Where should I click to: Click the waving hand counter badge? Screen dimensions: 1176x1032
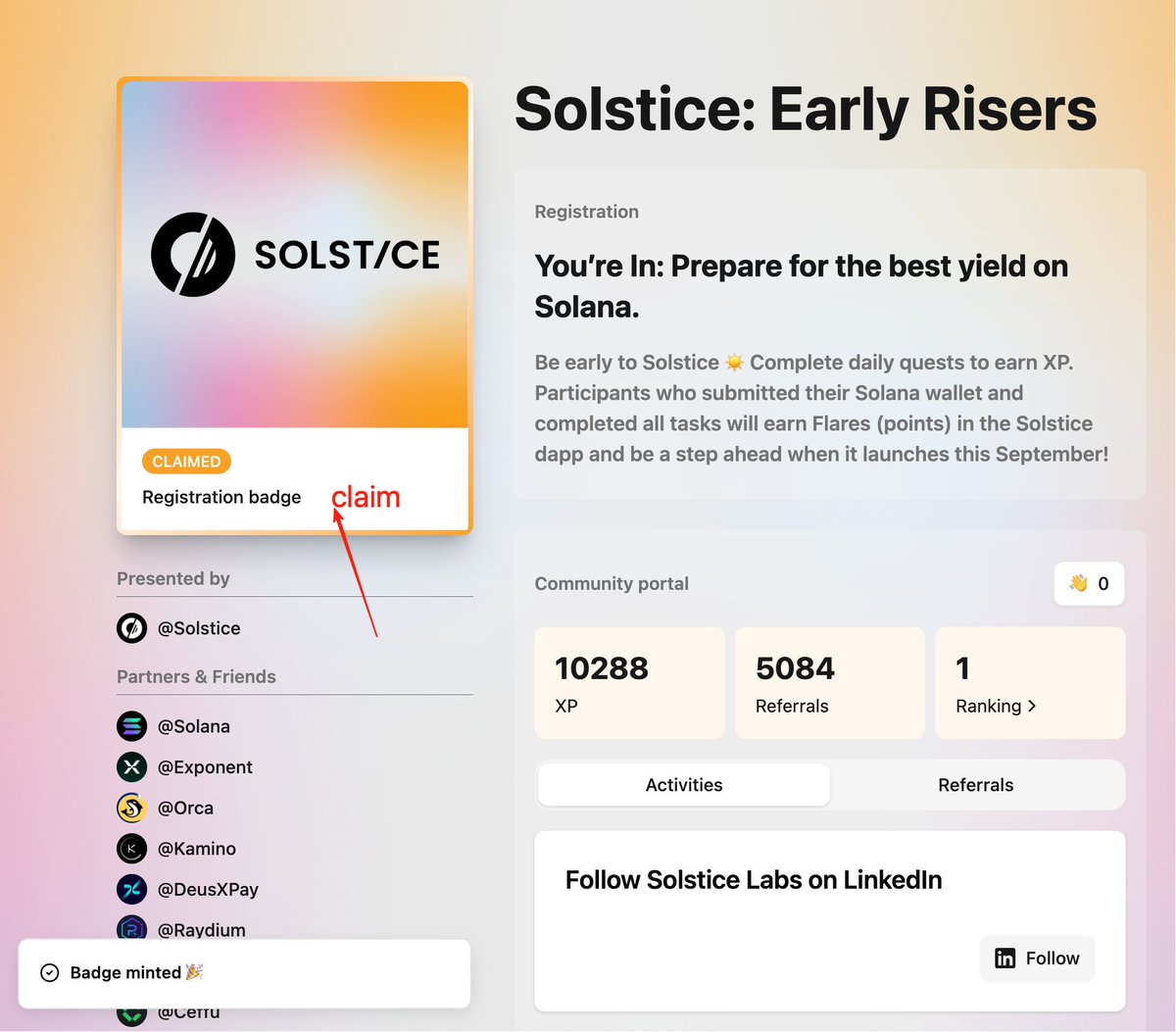click(1089, 584)
